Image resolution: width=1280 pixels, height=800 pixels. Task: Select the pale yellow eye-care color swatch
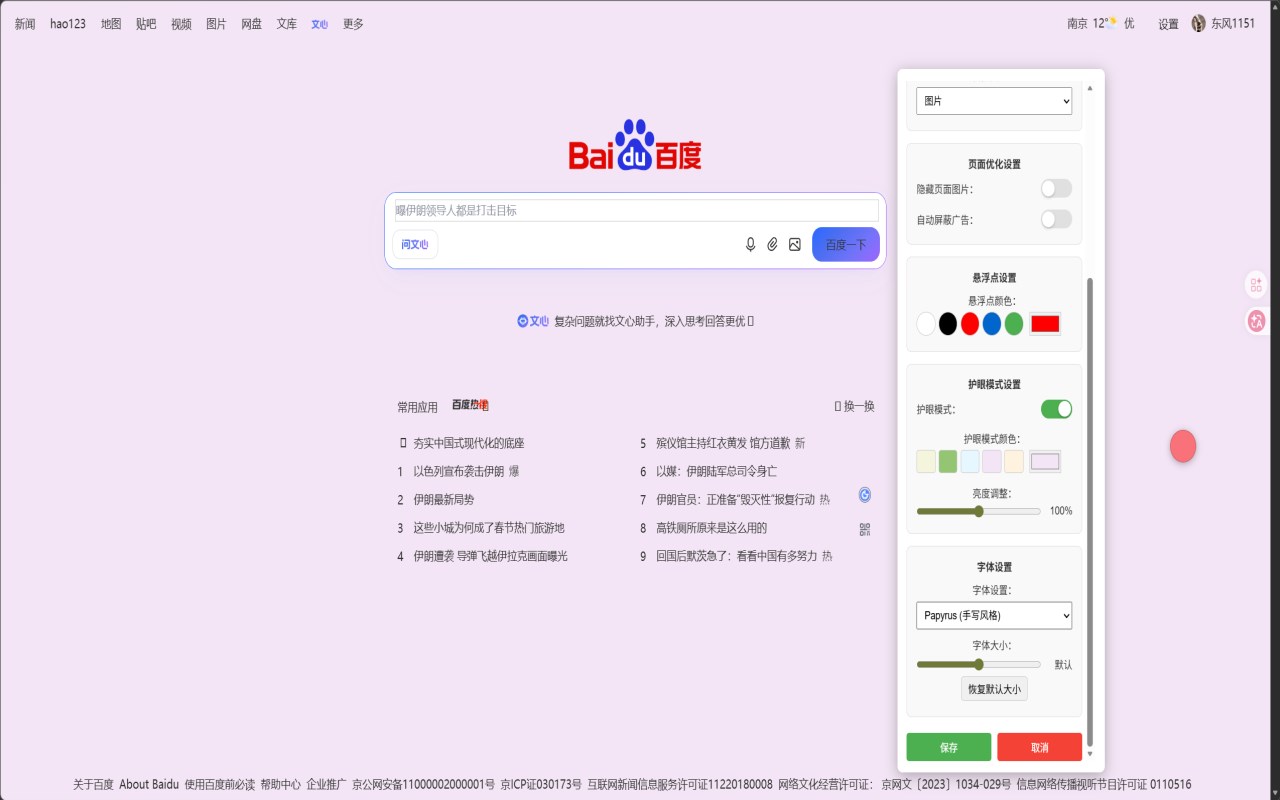[926, 461]
